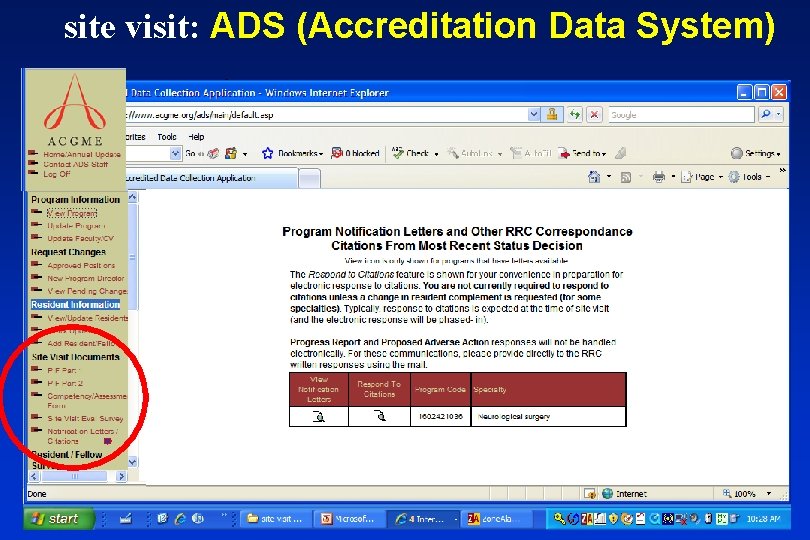Click the red Stop X icon
Image resolution: width=810 pixels, height=540 pixels.
pyautogui.click(x=594, y=114)
